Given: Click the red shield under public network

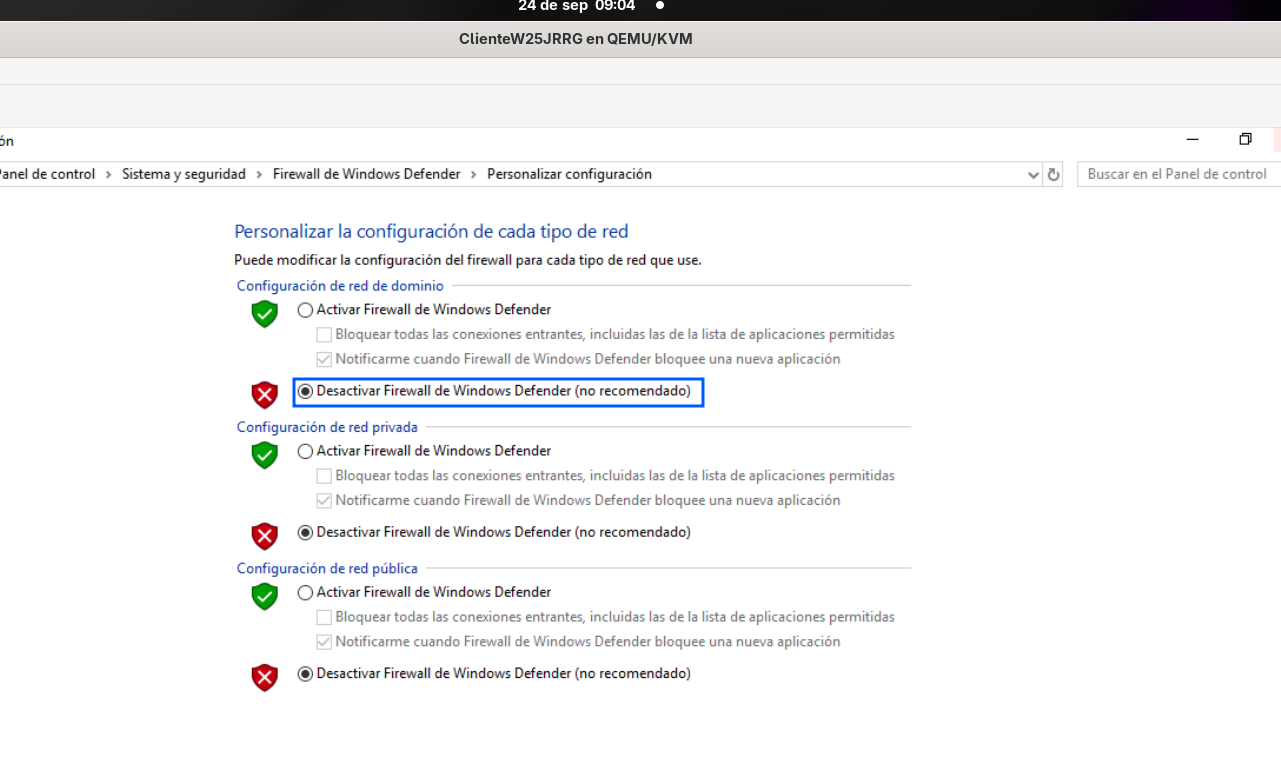Looking at the screenshot, I should click(x=264, y=677).
